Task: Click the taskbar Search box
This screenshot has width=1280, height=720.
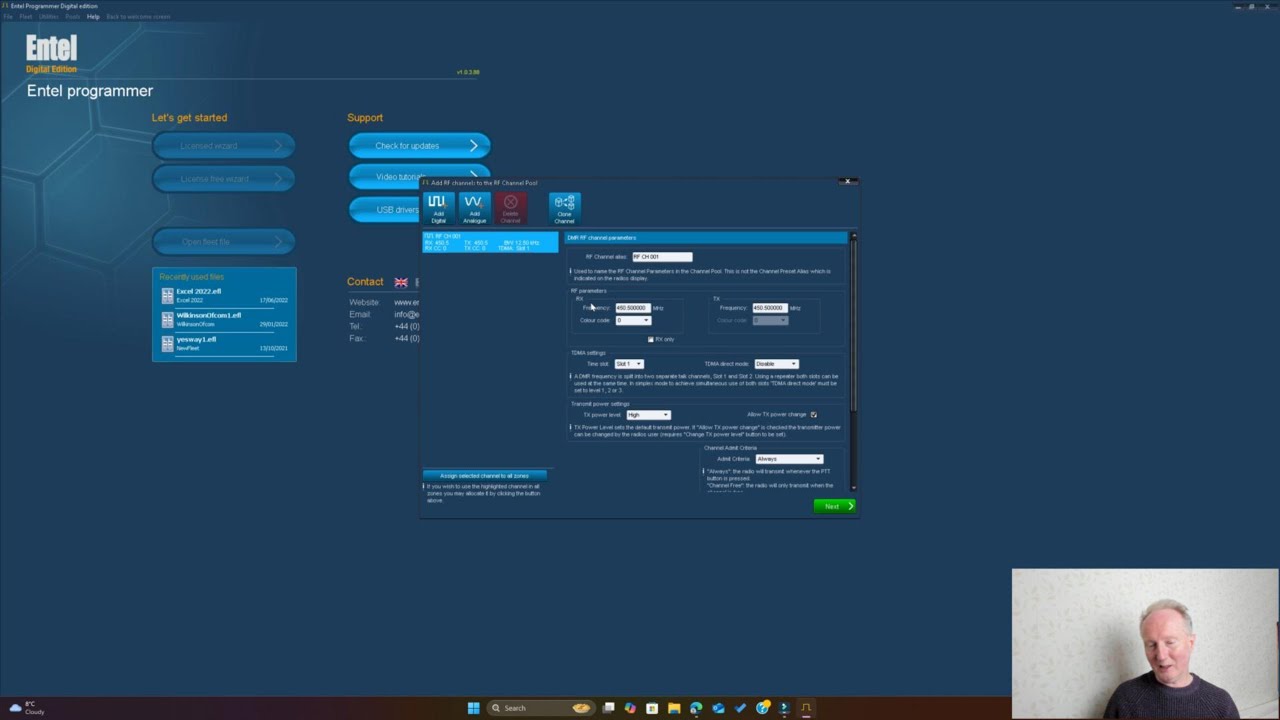Action: pyautogui.click(x=542, y=708)
